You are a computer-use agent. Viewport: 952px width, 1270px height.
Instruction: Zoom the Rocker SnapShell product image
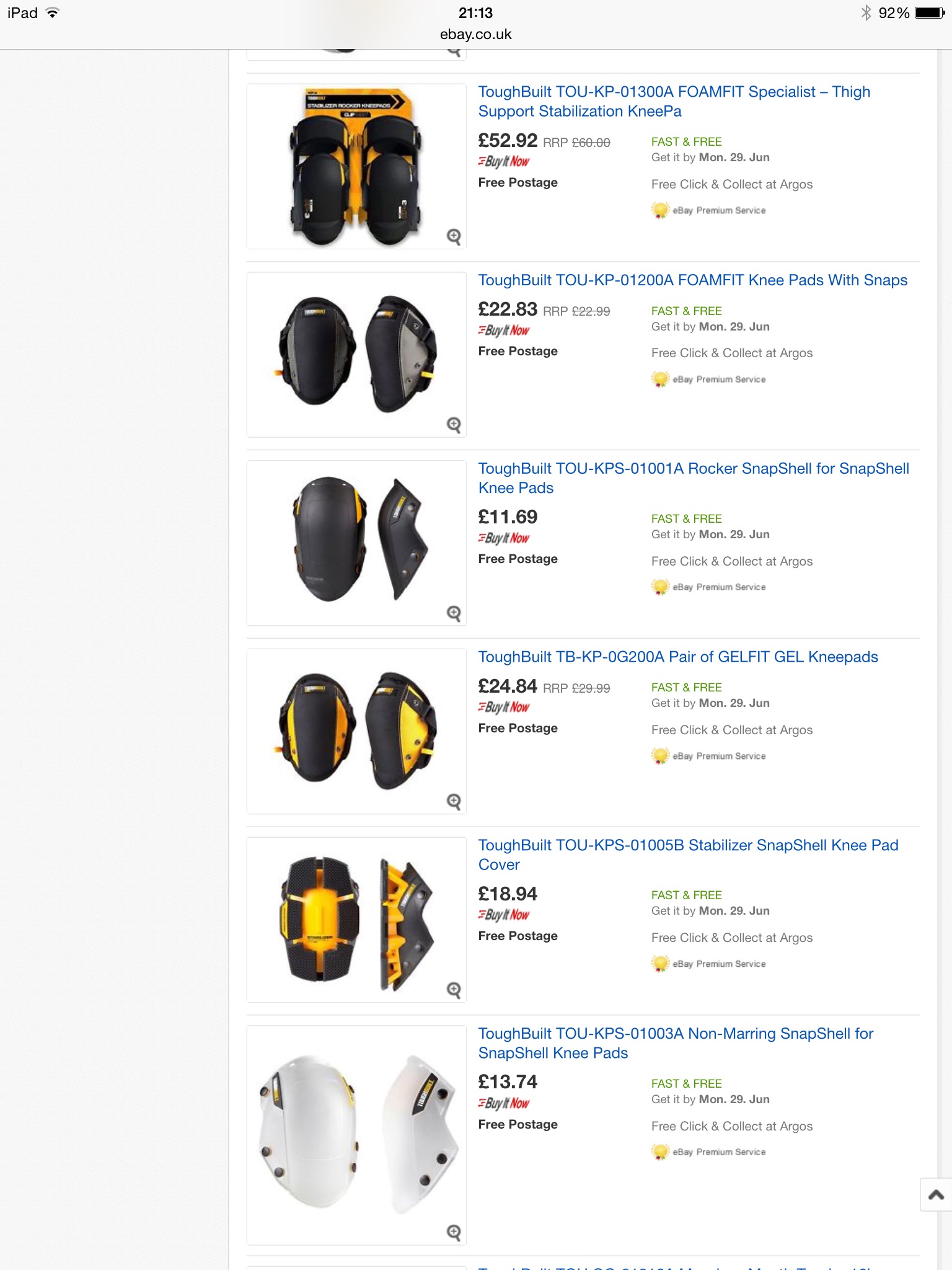[454, 613]
